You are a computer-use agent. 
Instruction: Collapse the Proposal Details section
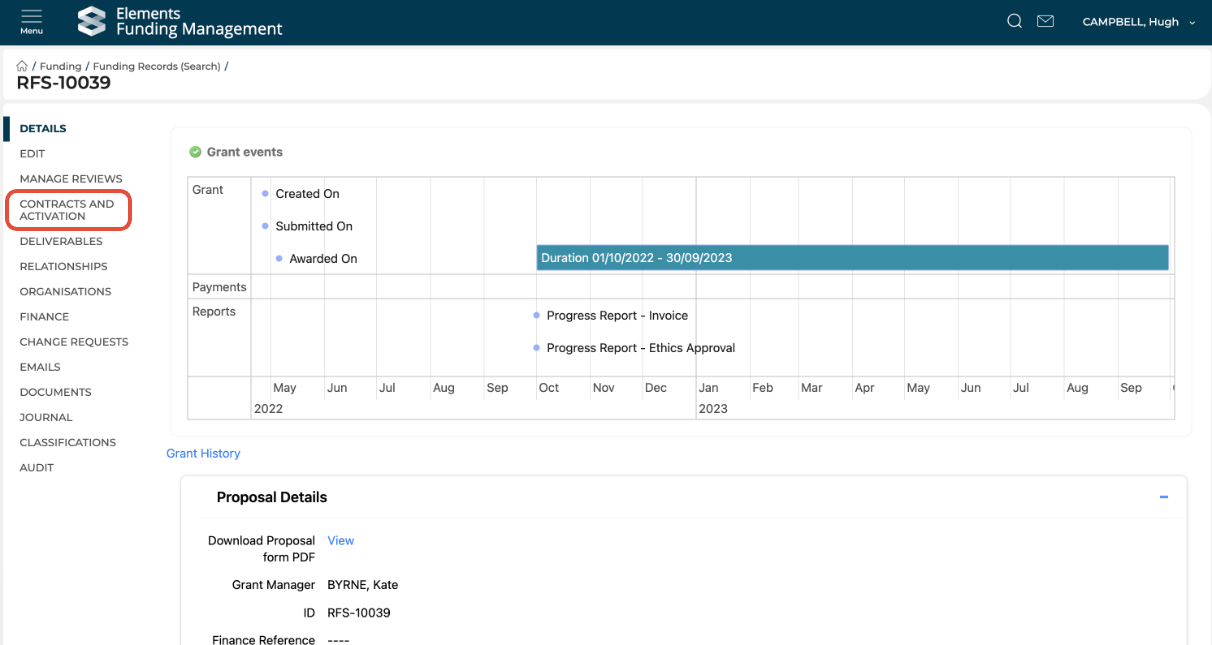[1163, 497]
